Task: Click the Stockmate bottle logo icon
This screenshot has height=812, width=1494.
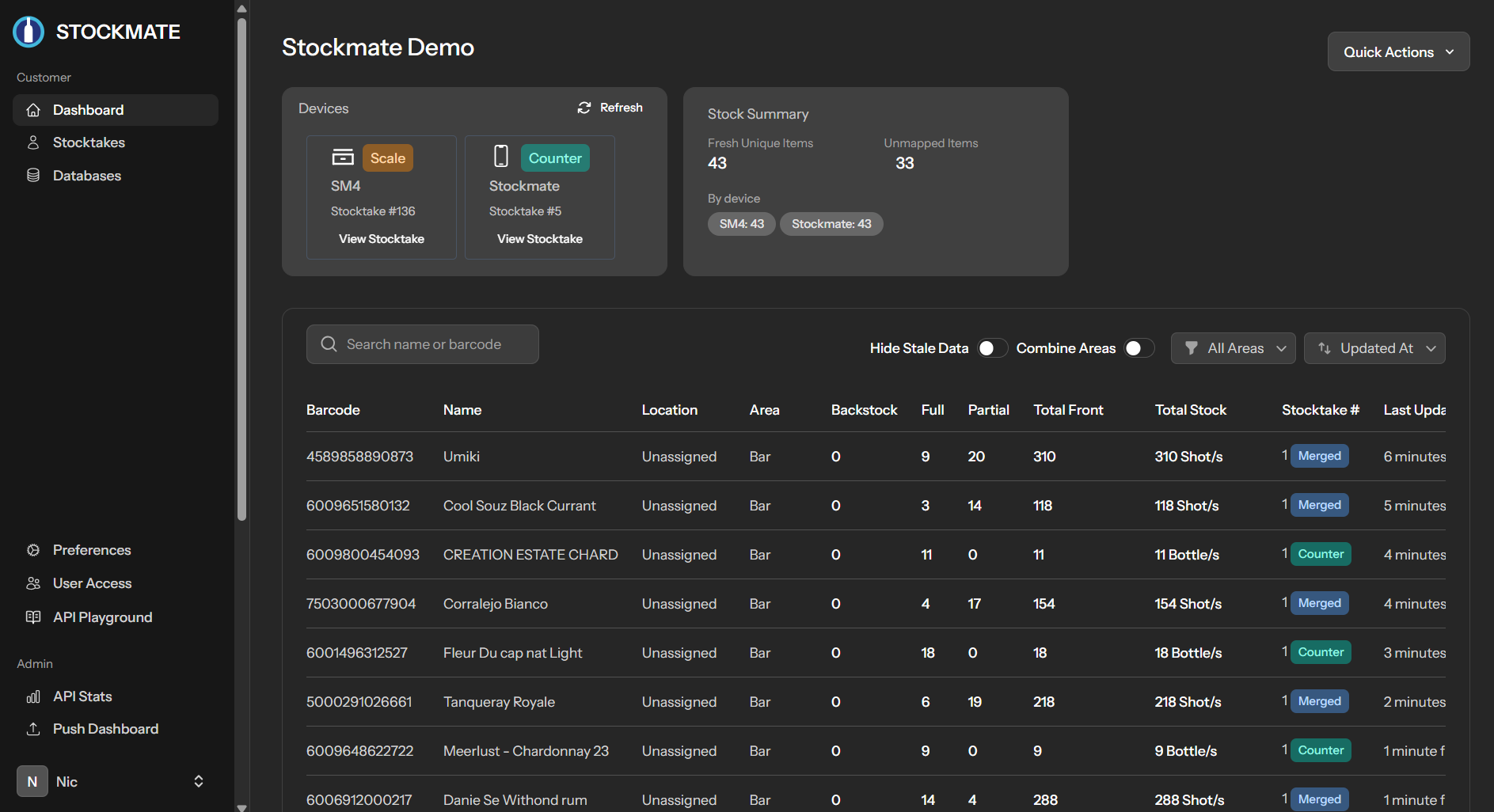Action: point(29,32)
